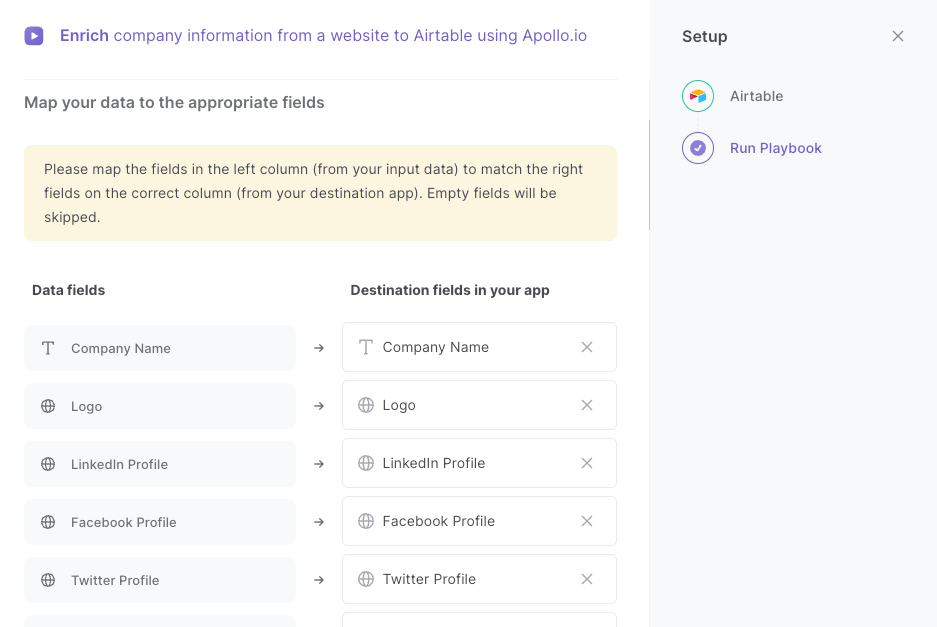This screenshot has height=627, width=937.
Task: Select the Airtable step label
Action: pyautogui.click(x=757, y=96)
